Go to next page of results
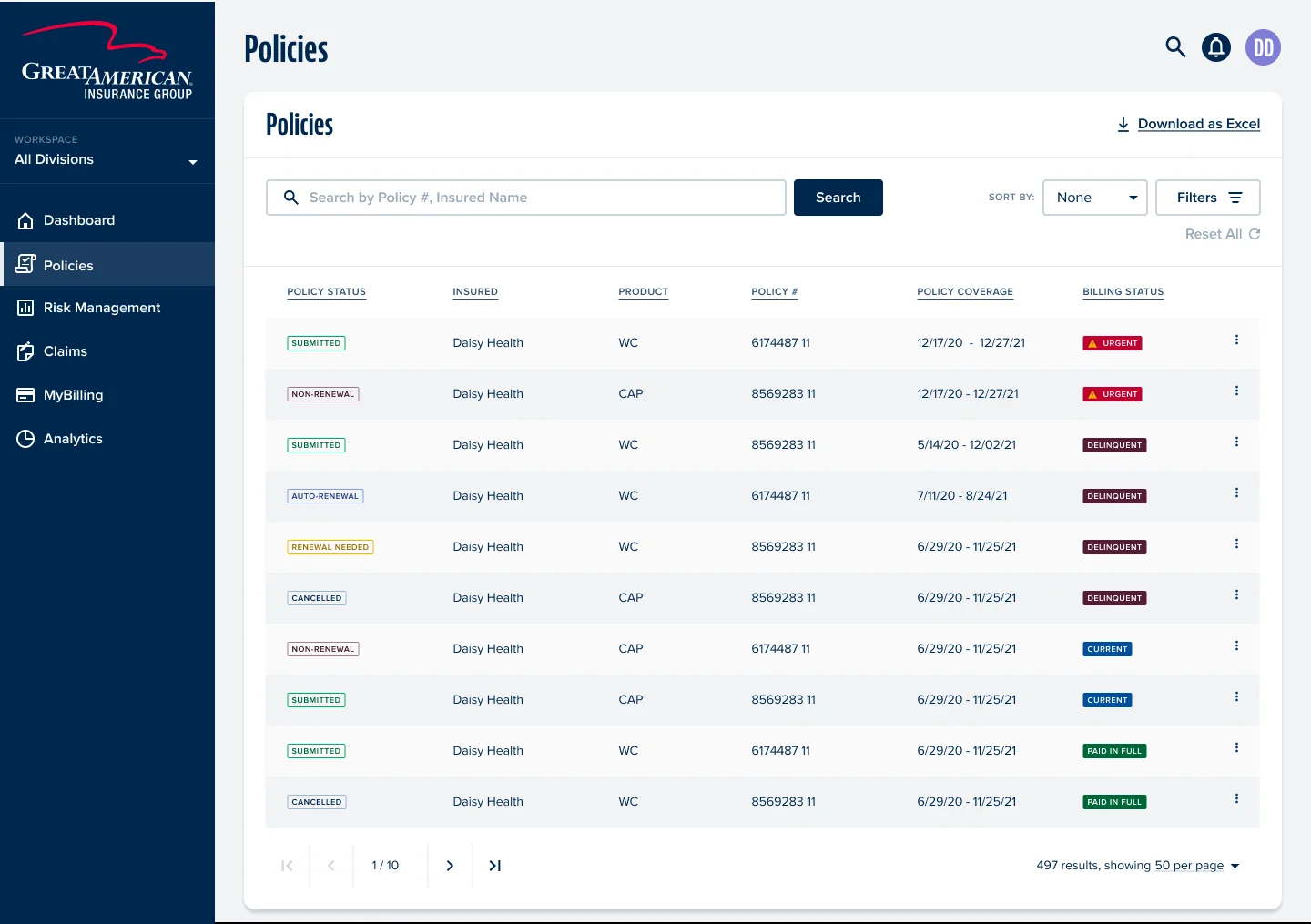The width and height of the screenshot is (1311, 924). click(450, 866)
